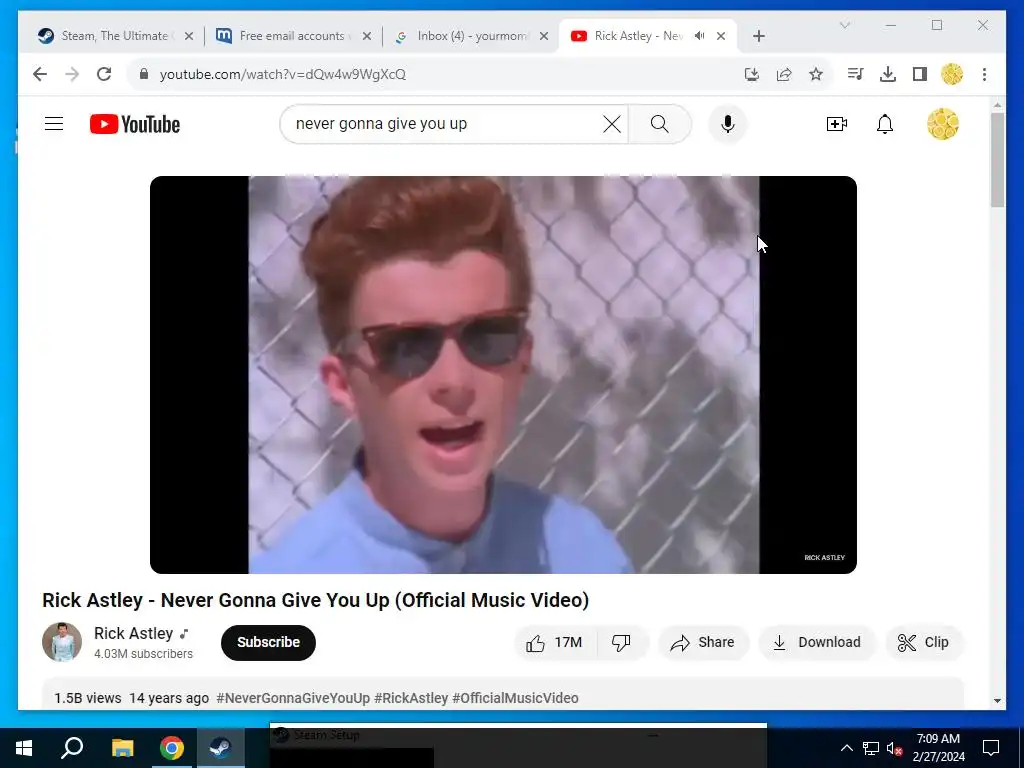Screen dimensions: 1024x768
Task: Open the 7:09 AM clock calendar
Action: [x=938, y=748]
